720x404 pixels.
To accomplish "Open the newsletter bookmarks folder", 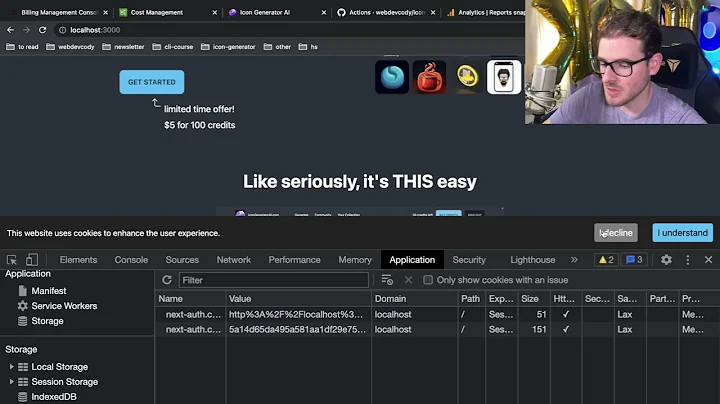I will point(123,47).
